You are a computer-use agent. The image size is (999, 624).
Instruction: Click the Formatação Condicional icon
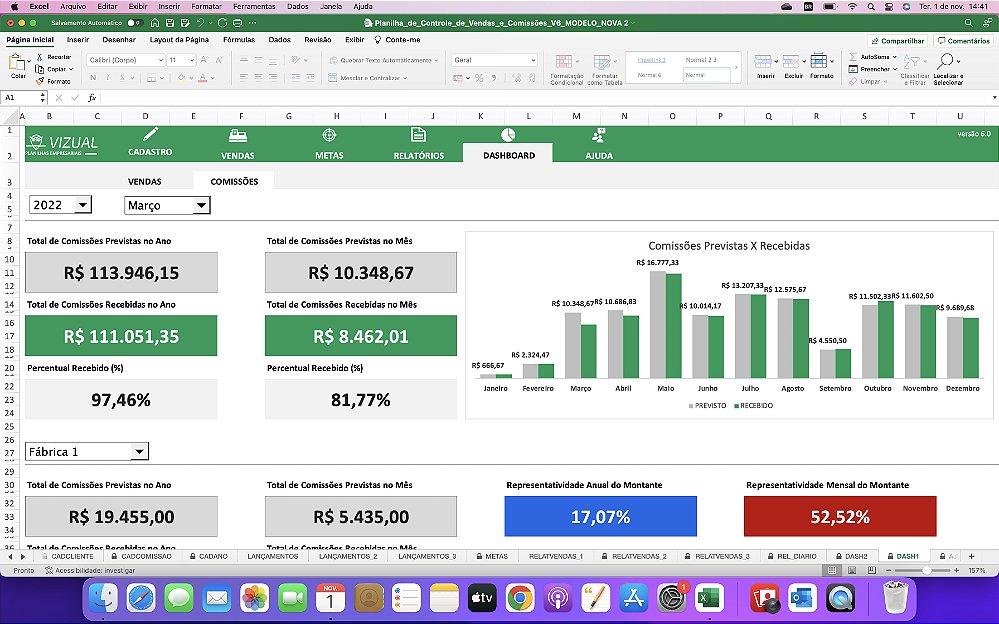[564, 62]
